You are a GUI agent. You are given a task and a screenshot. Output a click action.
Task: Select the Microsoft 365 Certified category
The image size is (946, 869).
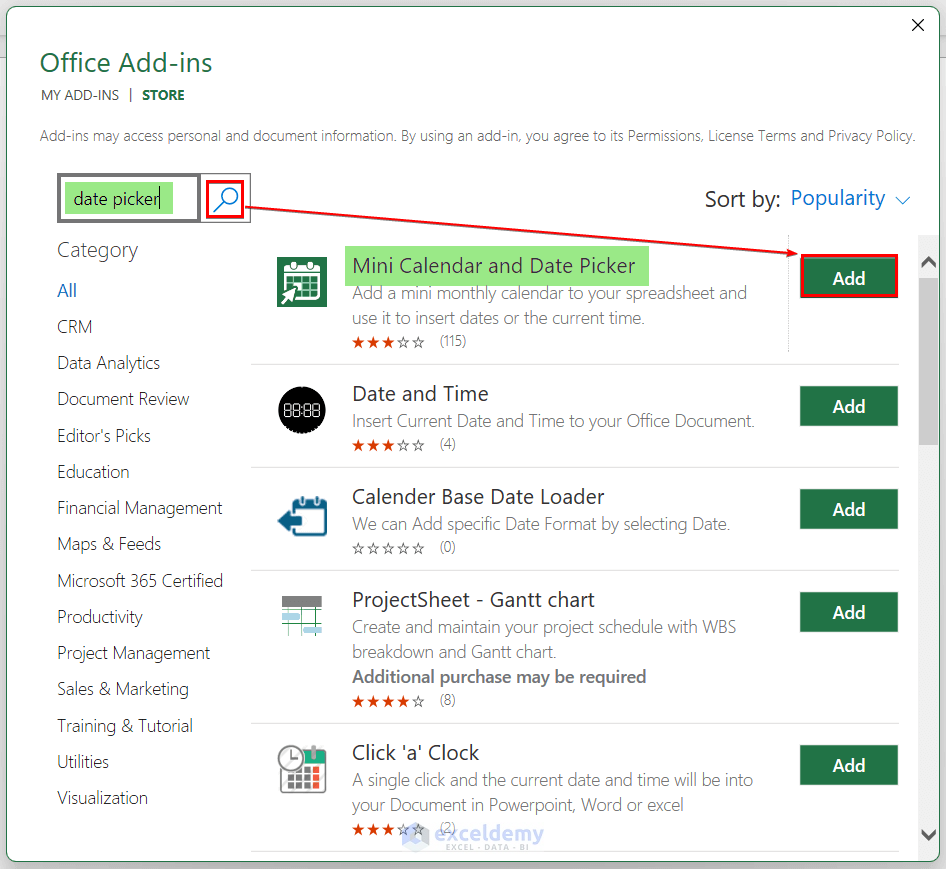140,581
